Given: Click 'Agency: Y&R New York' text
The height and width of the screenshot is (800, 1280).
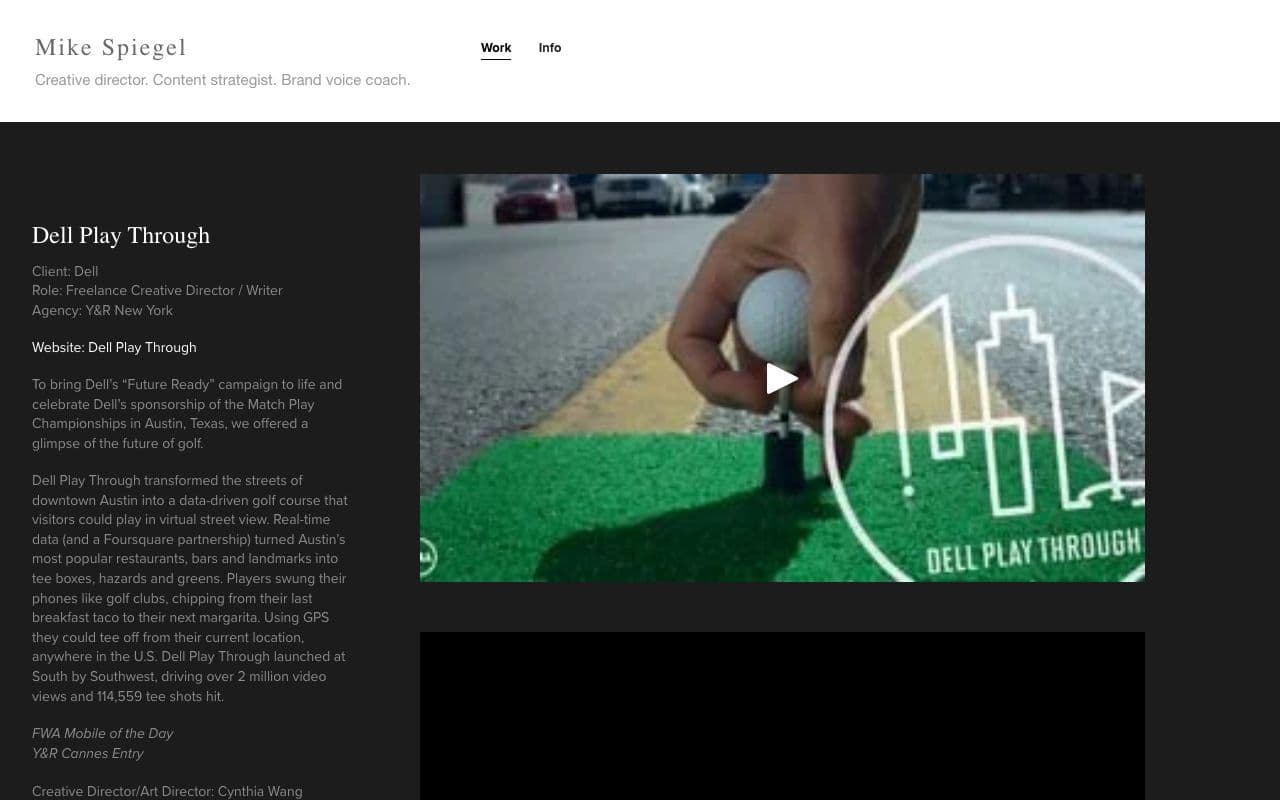Looking at the screenshot, I should (x=102, y=310).
